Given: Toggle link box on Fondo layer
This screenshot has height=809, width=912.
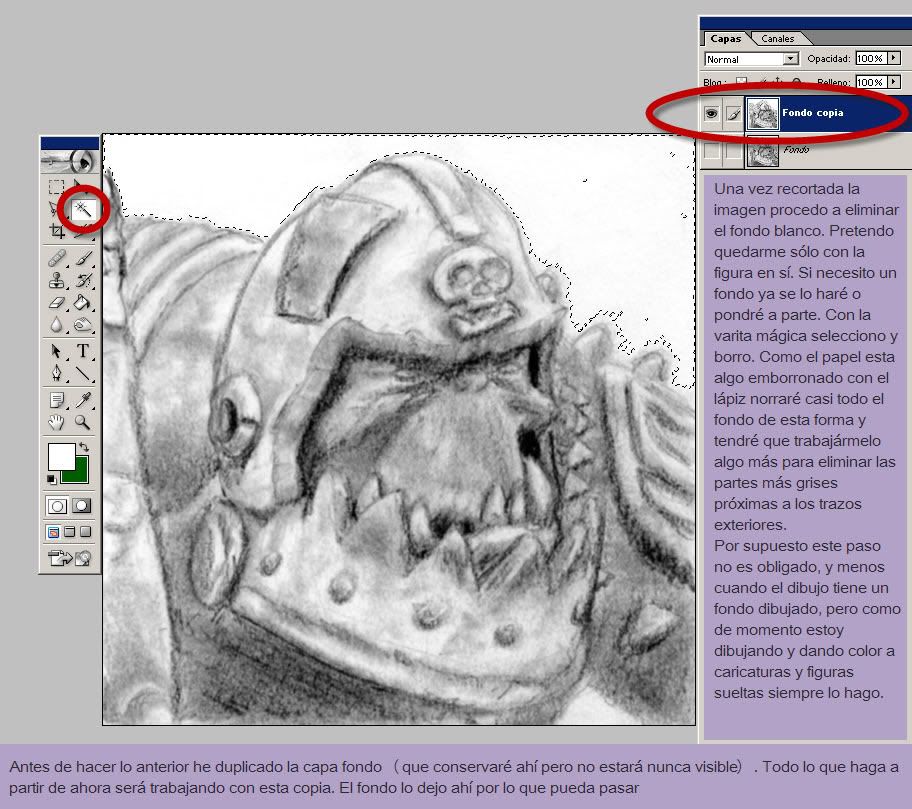Looking at the screenshot, I should click(733, 151).
